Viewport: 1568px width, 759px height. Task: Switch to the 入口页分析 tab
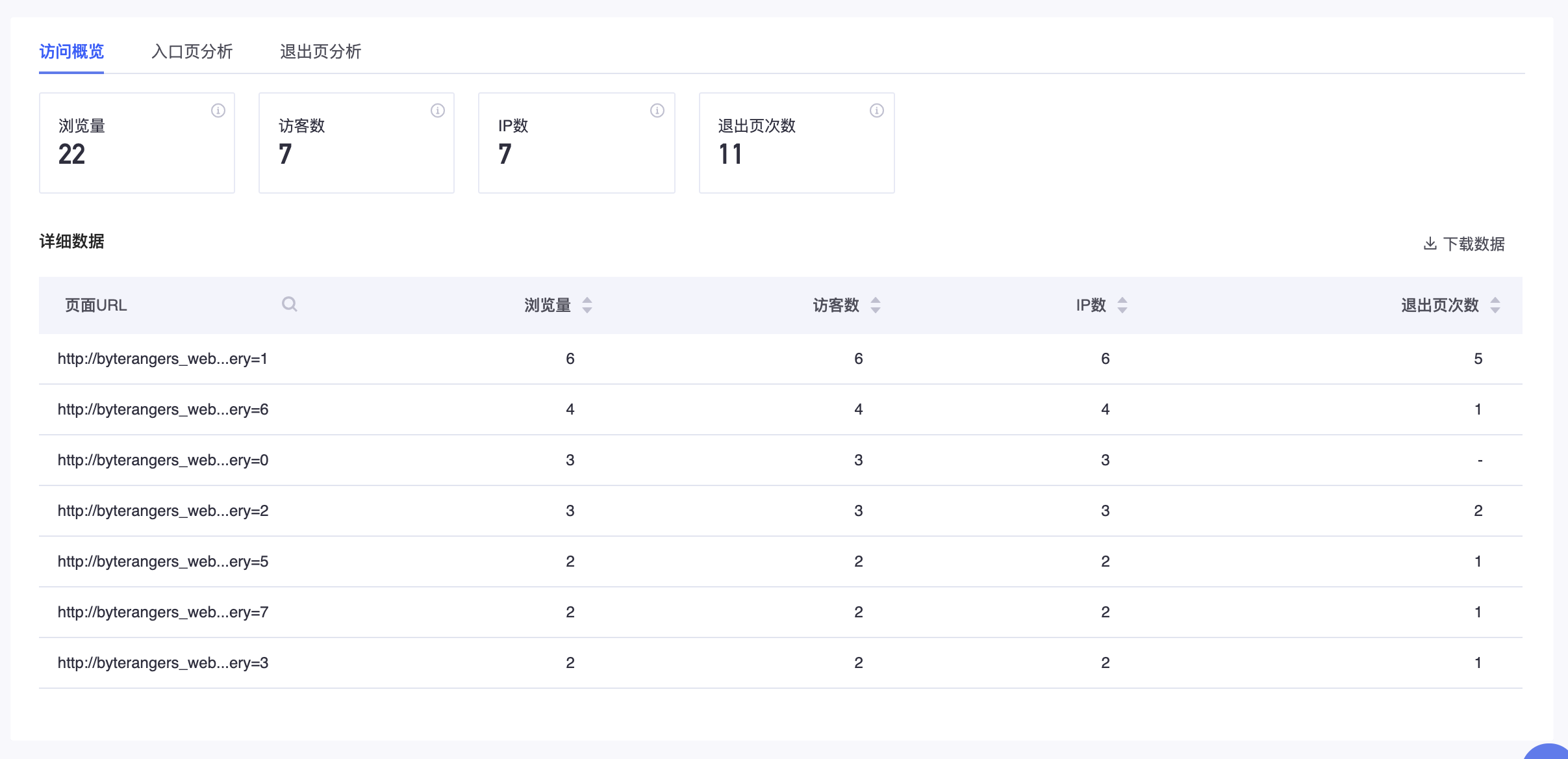pyautogui.click(x=192, y=51)
